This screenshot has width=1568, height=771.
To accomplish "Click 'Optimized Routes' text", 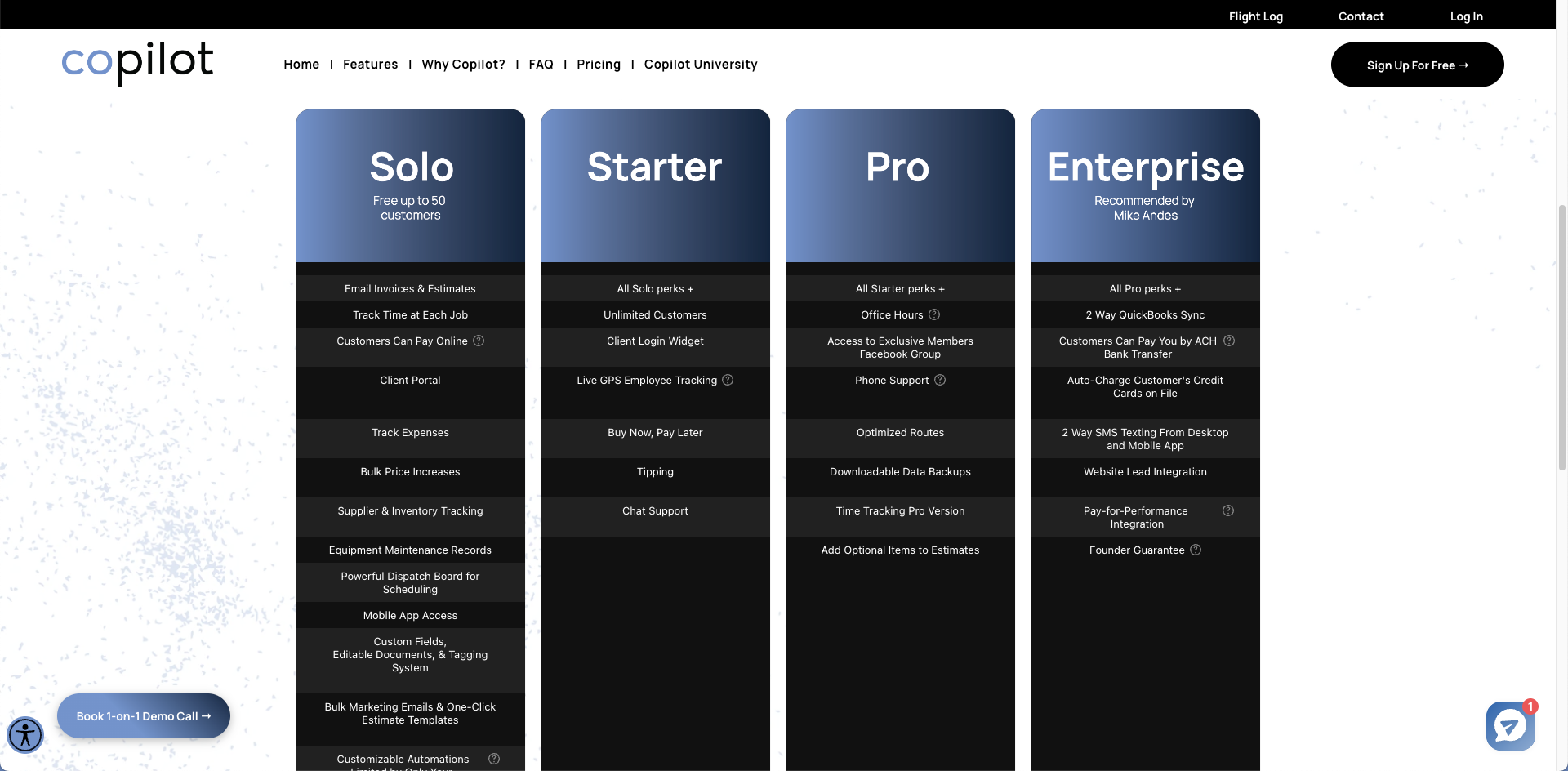I will tap(901, 432).
